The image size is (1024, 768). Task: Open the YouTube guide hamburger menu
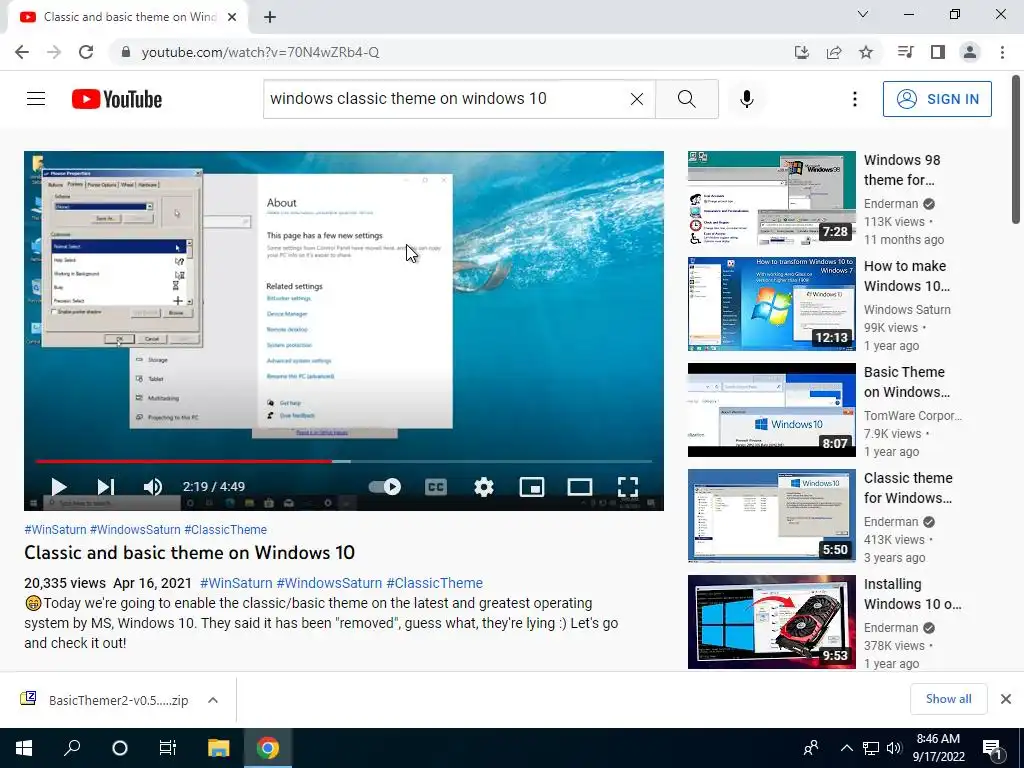[x=36, y=99]
